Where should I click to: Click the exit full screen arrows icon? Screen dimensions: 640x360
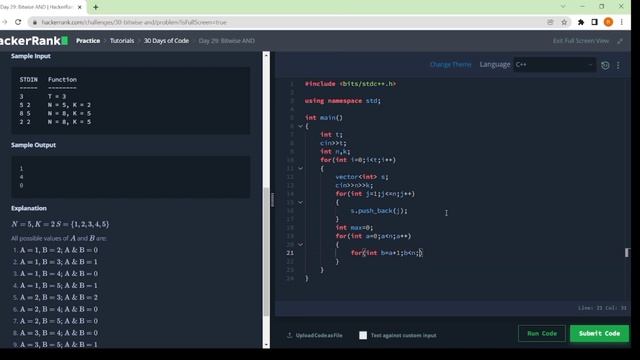click(620, 41)
